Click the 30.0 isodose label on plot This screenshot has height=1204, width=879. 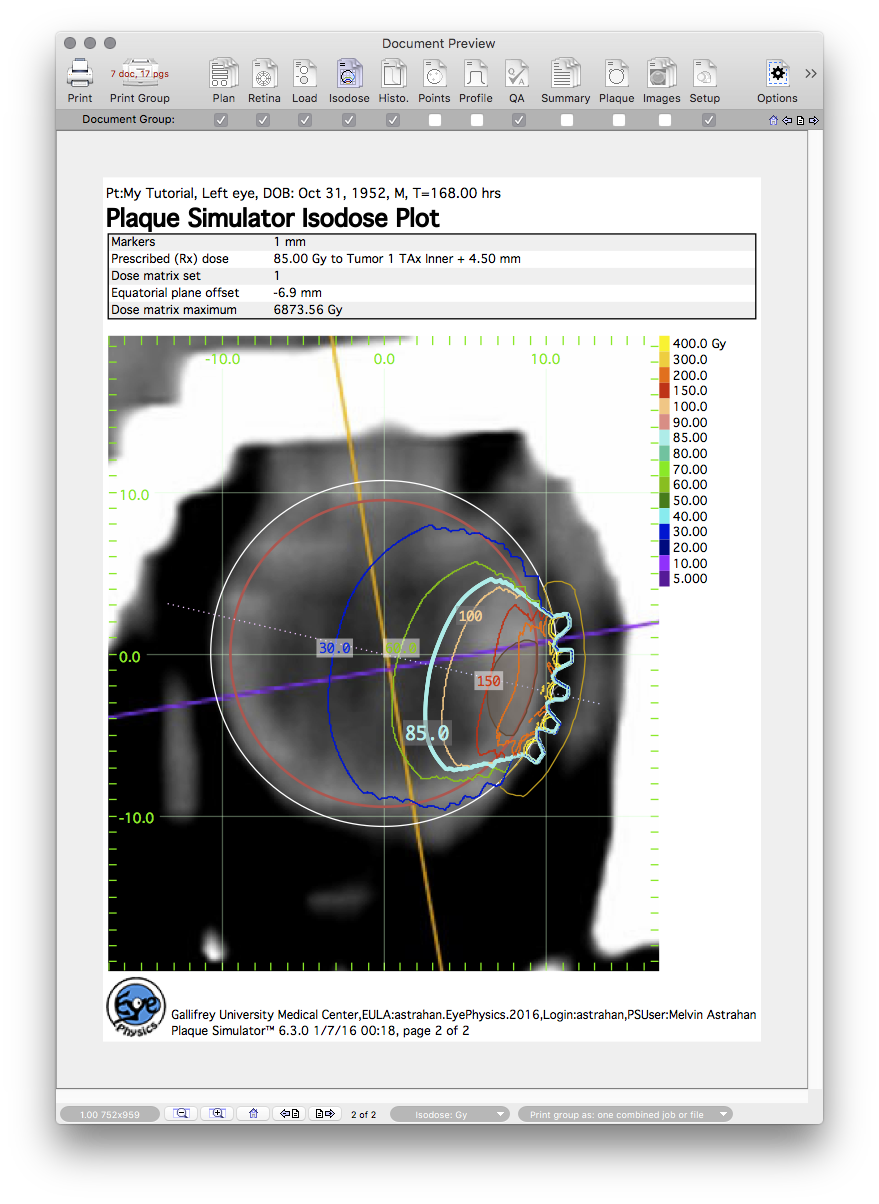point(334,648)
